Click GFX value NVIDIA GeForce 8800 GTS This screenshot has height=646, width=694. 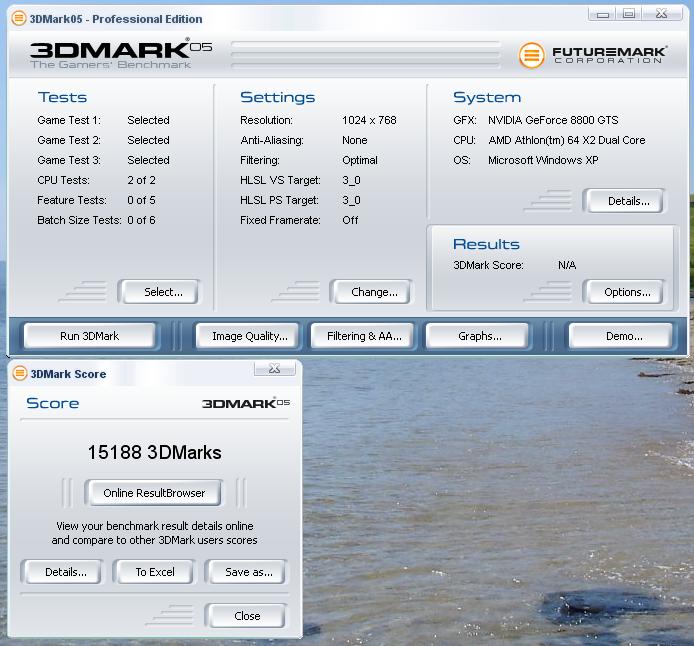pos(553,120)
